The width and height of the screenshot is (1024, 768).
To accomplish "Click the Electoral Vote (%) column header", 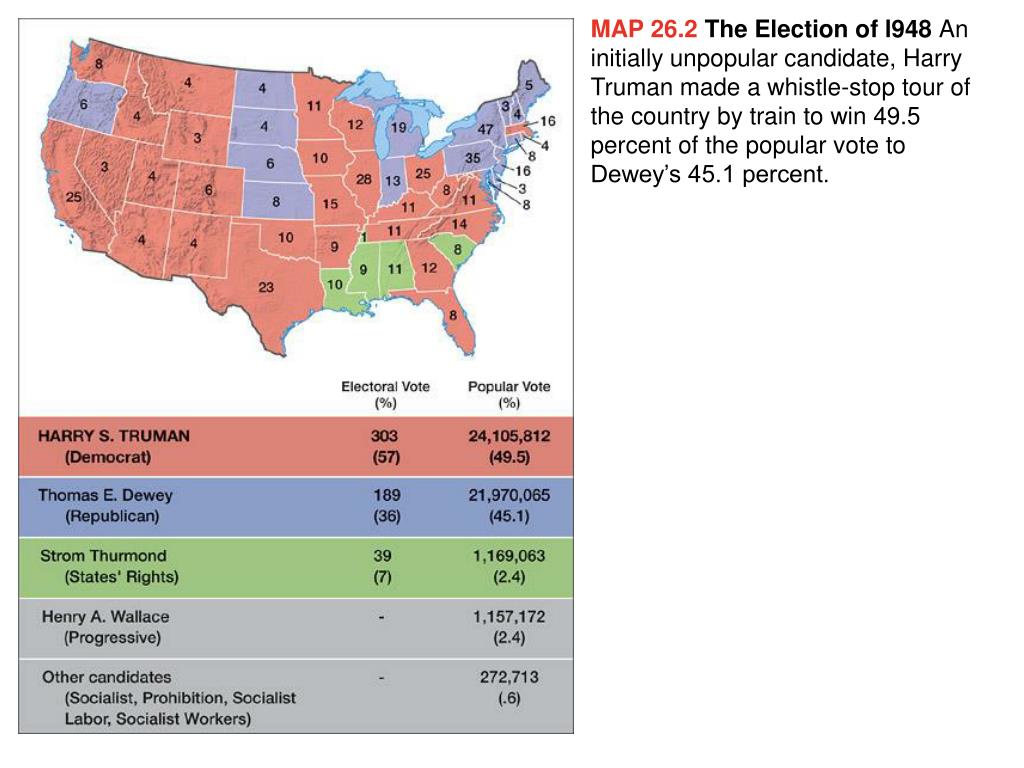I will pyautogui.click(x=385, y=394).
